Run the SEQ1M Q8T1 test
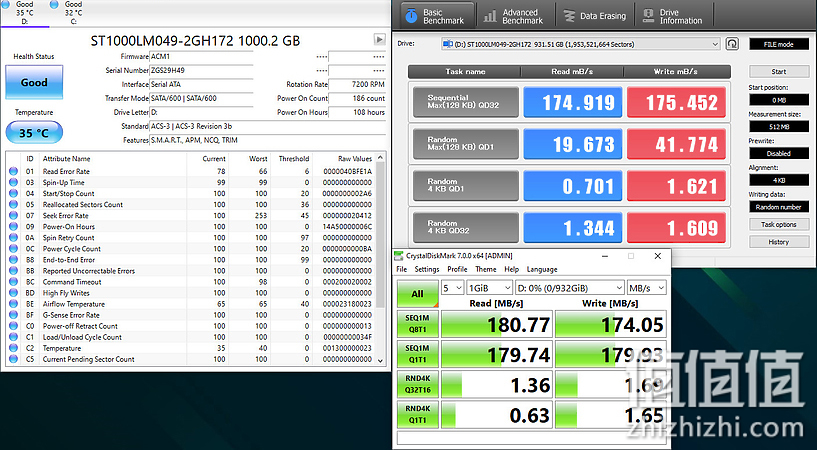This screenshot has height=450, width=817. click(x=417, y=324)
